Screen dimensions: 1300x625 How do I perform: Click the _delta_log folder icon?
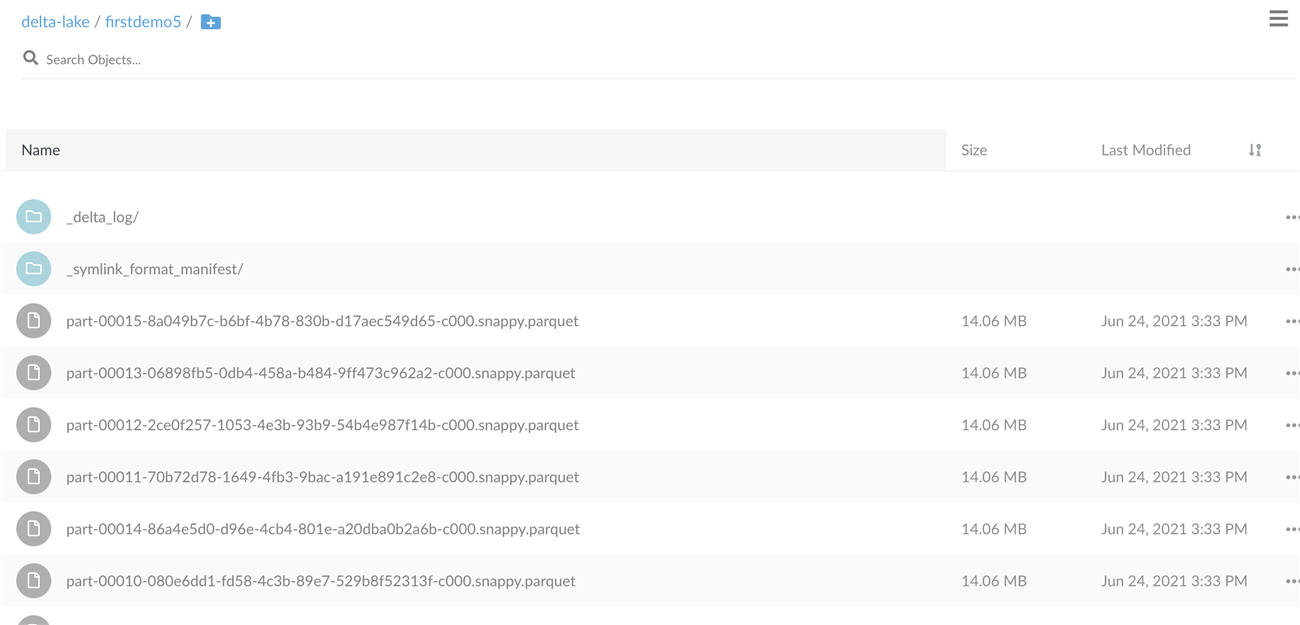pos(33,216)
